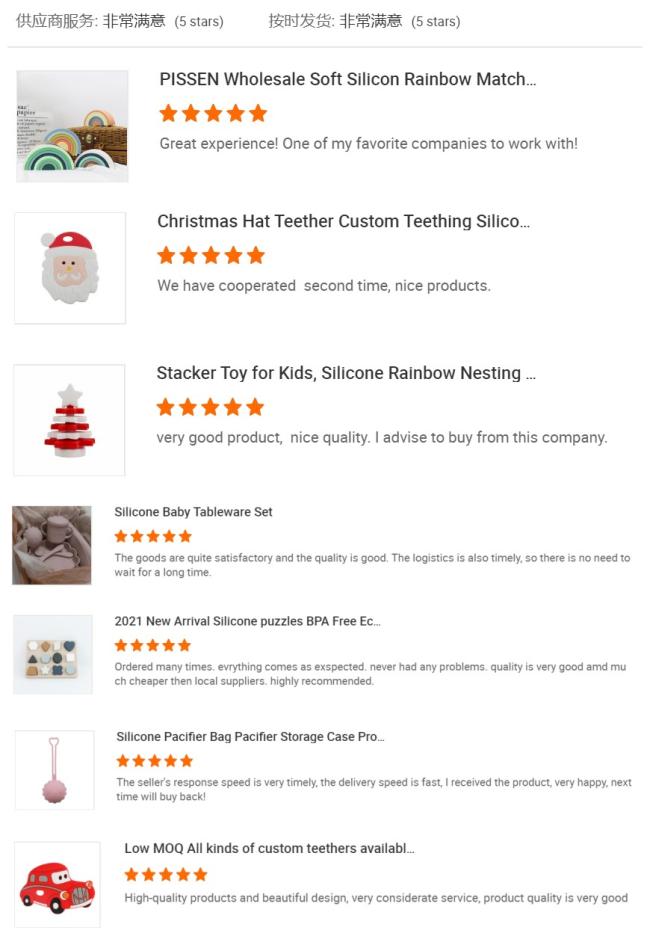Open PISSEN Wholesale Soft Silicon Rainbow title
Screen dimensions: 650x945
click(x=348, y=79)
